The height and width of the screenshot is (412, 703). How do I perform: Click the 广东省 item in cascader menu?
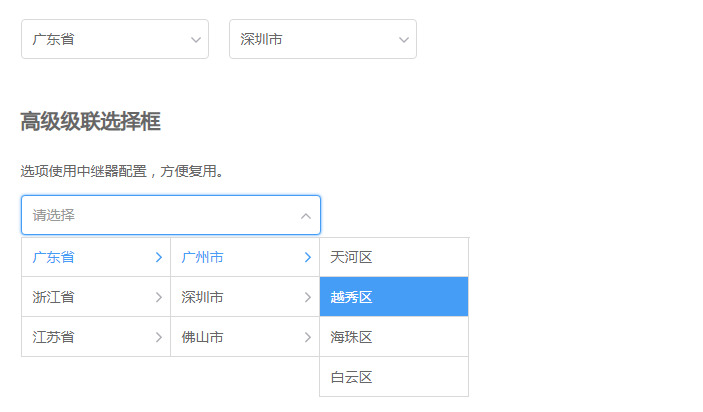pyautogui.click(x=96, y=257)
